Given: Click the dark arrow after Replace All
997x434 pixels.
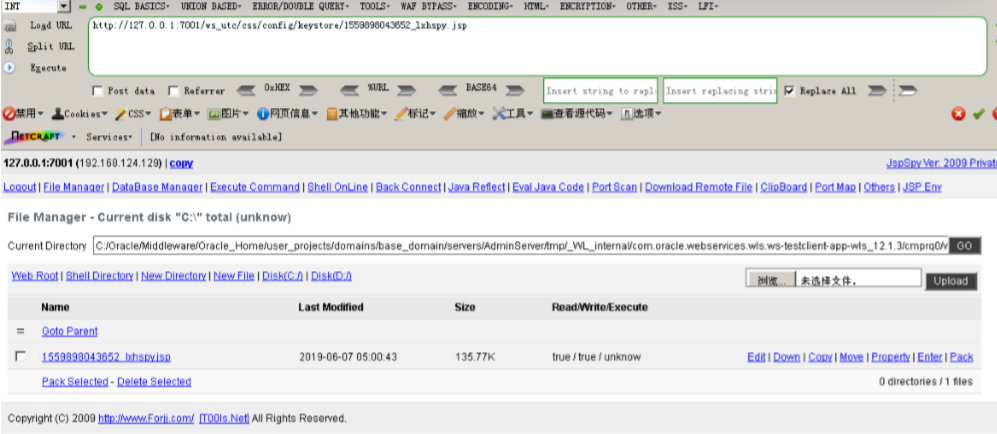Looking at the screenshot, I should tap(877, 91).
